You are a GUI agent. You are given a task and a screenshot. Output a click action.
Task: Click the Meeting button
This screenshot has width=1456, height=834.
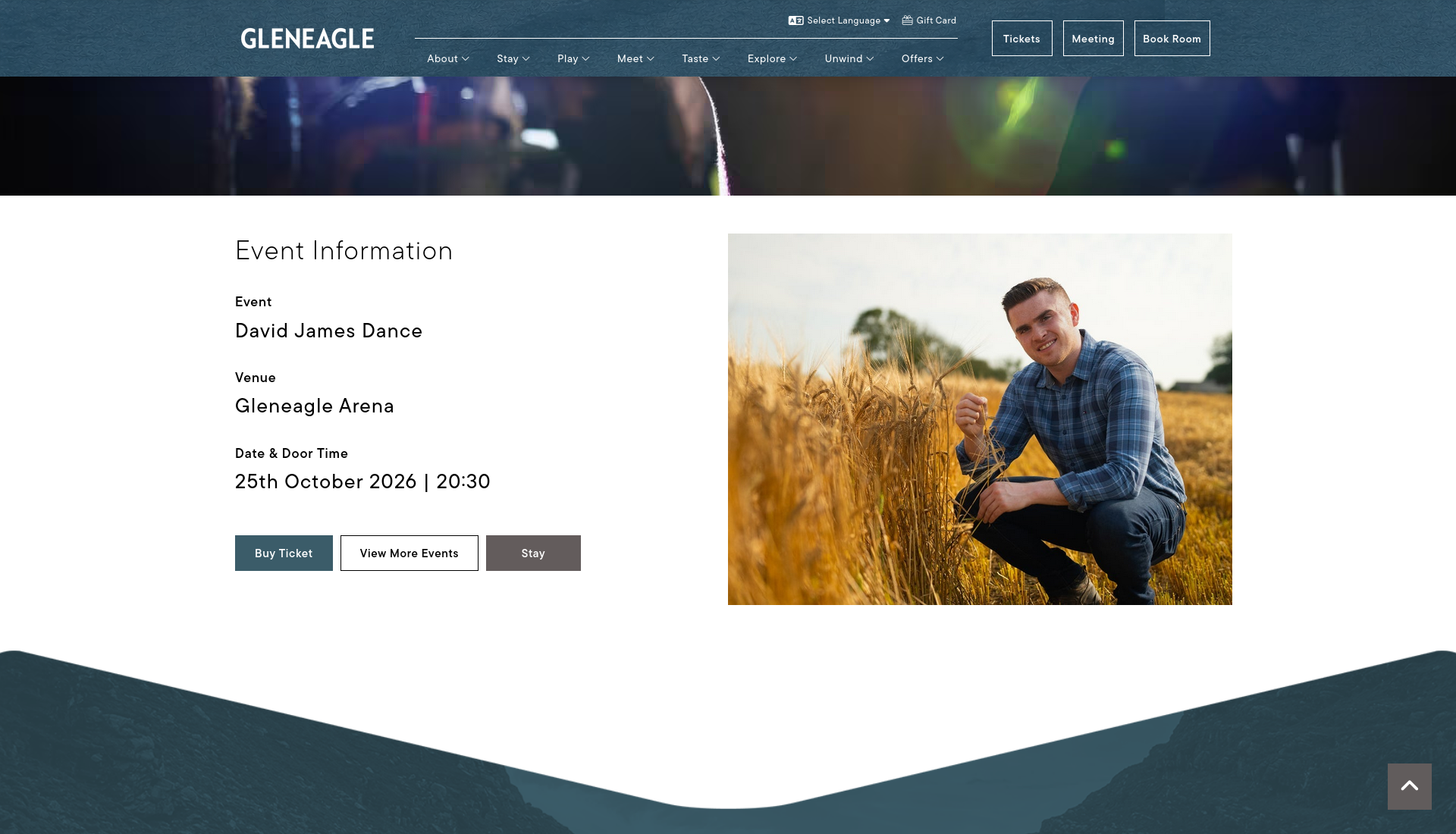1093,39
